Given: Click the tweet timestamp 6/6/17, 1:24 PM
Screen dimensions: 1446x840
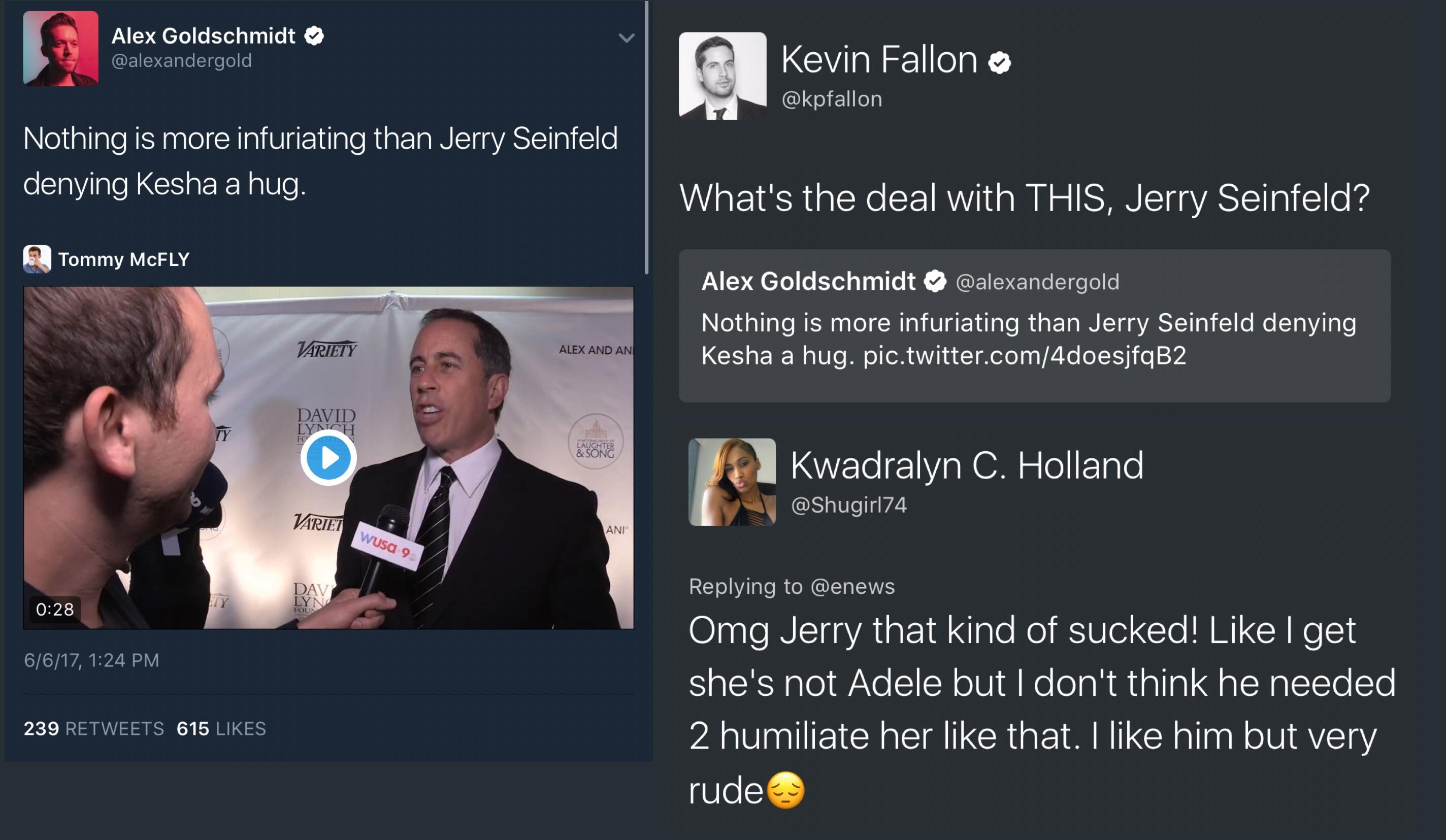Looking at the screenshot, I should (91, 660).
